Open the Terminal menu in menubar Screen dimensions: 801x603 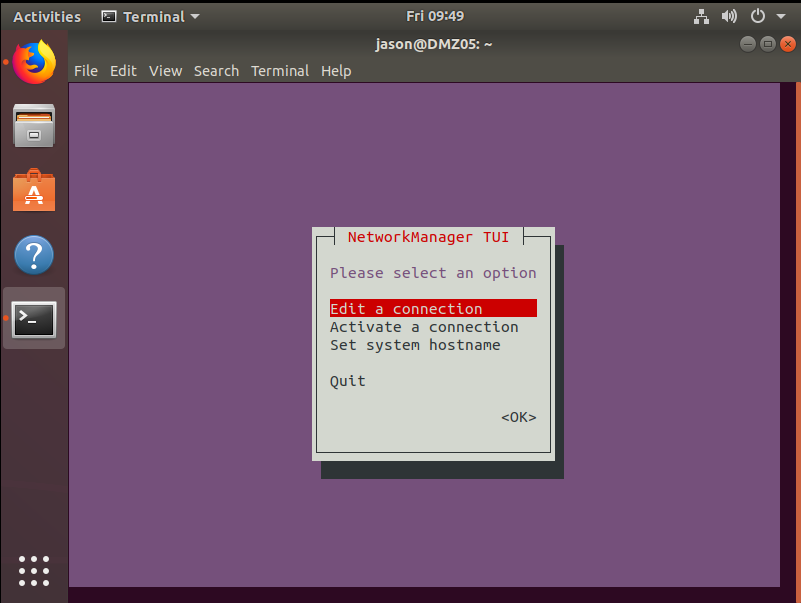[279, 71]
